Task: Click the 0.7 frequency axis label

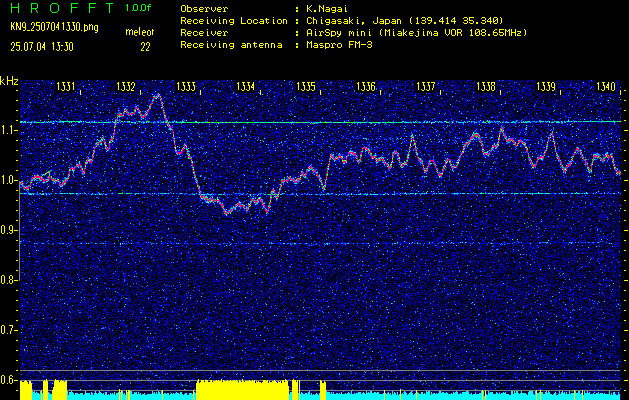Action: pos(8,330)
